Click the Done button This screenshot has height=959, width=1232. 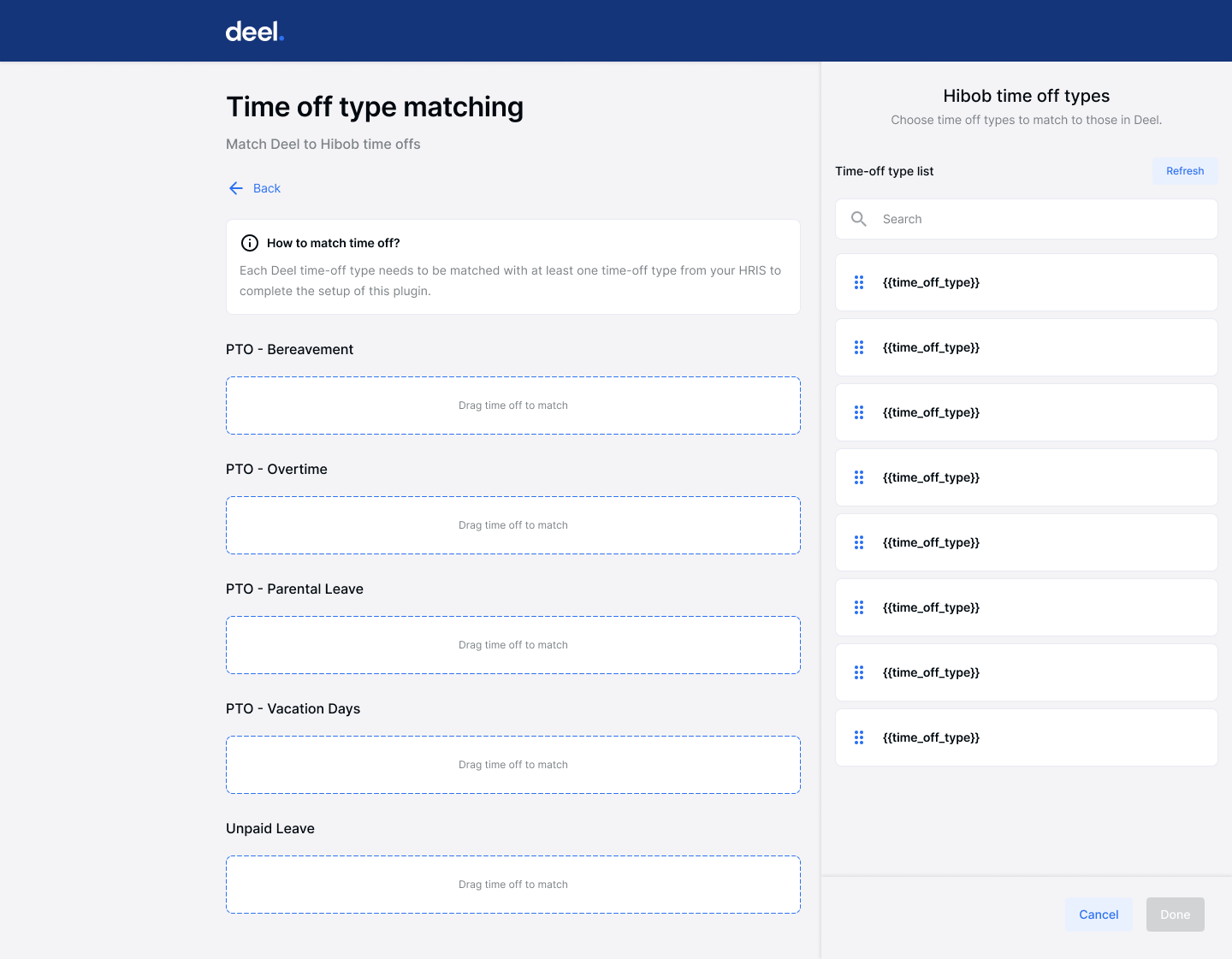pos(1175,915)
